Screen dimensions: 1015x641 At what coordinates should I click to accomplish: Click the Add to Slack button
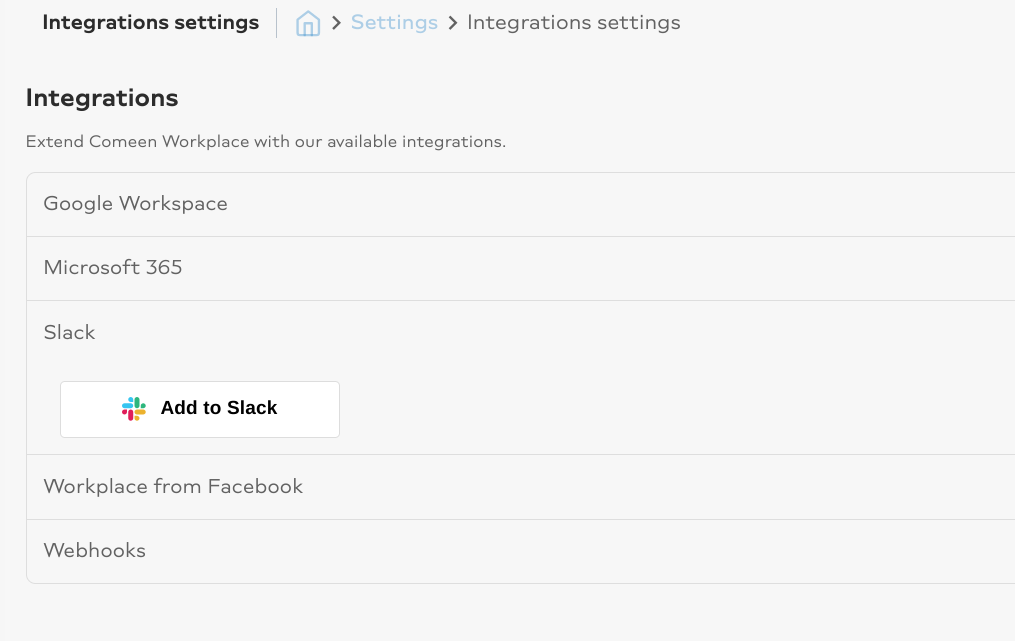click(200, 409)
